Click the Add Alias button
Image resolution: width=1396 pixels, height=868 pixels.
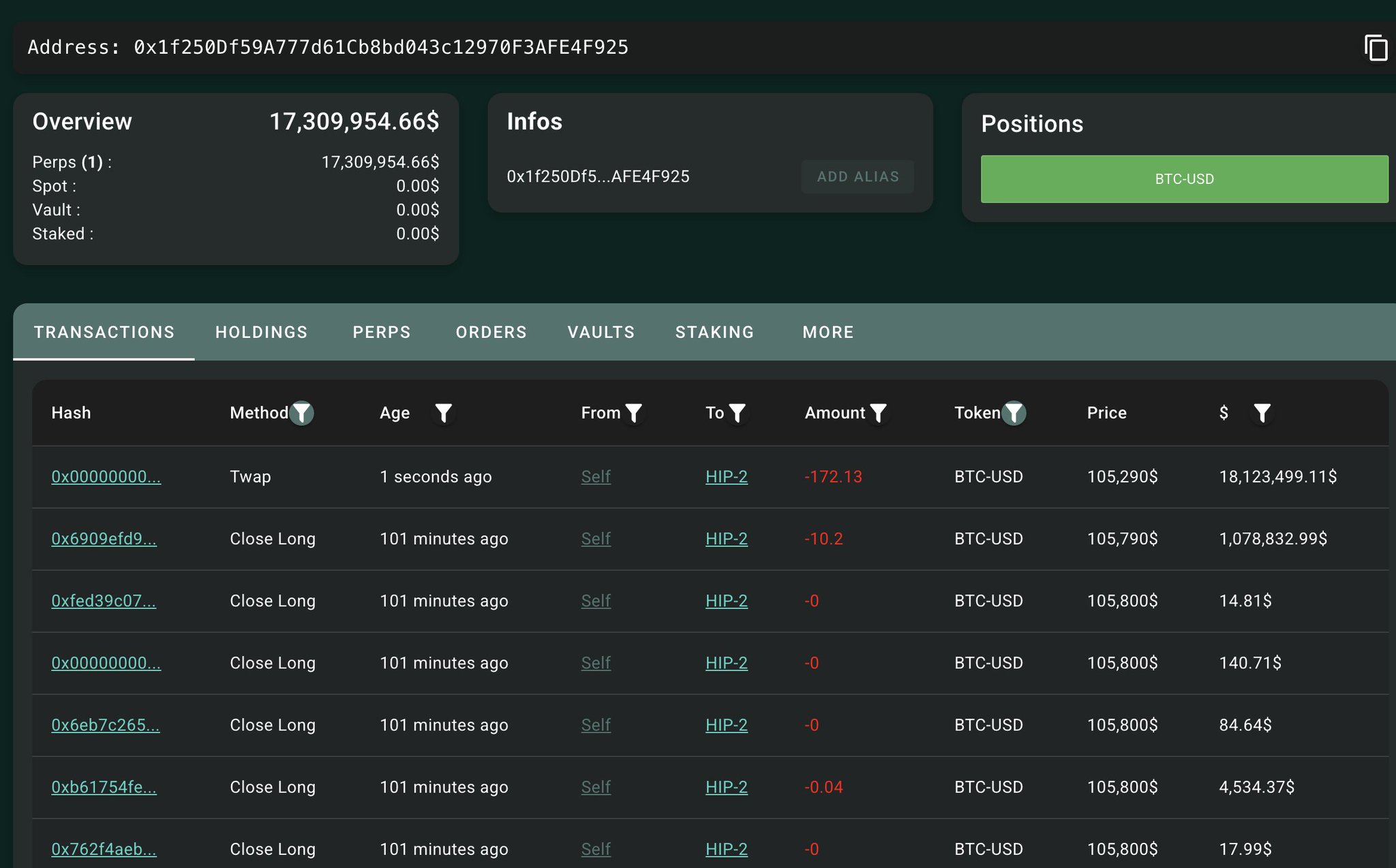(x=858, y=177)
